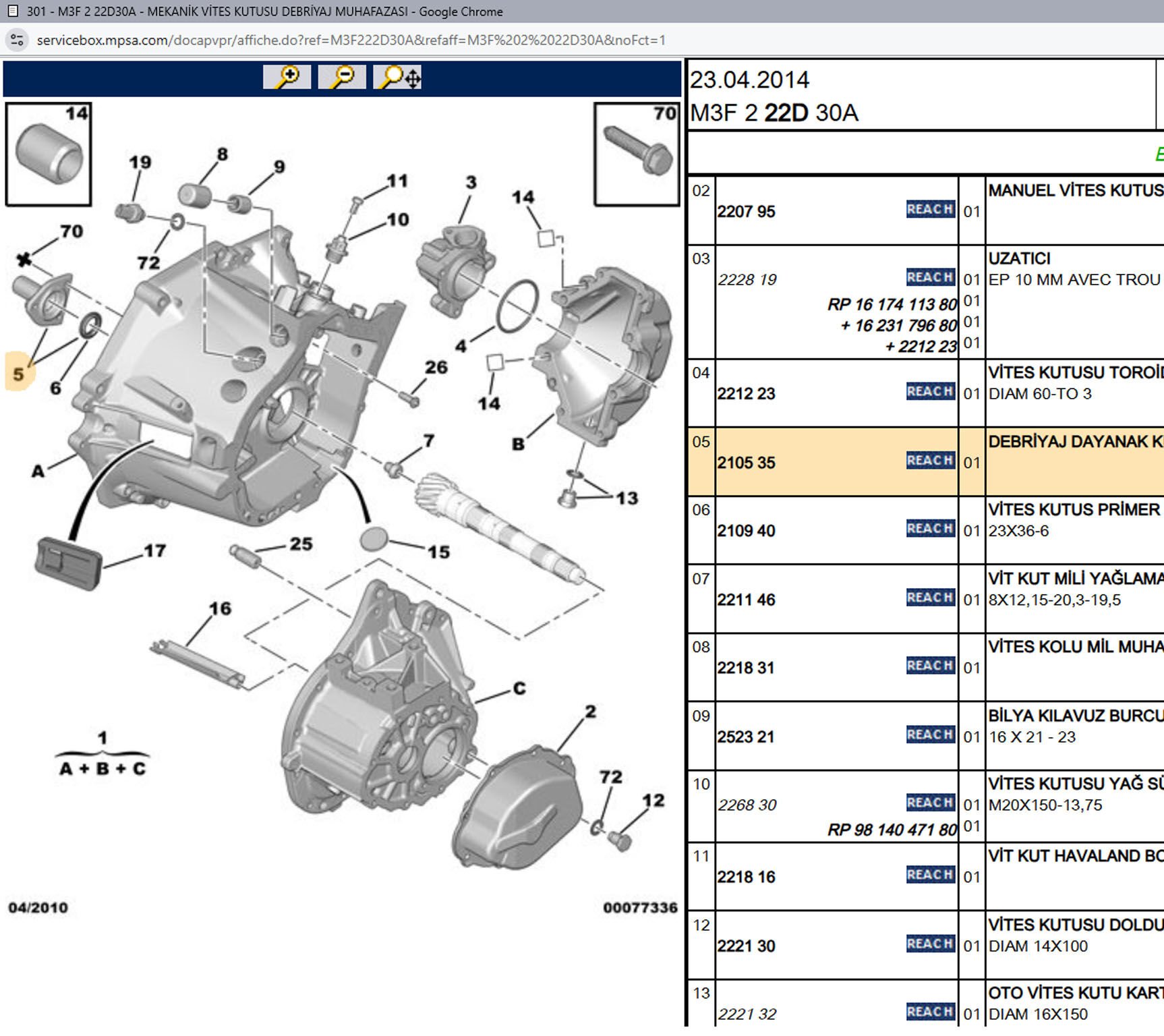This screenshot has width=1164, height=1036.
Task: Select callout 17 in the exploded diagram
Action: 154,551
